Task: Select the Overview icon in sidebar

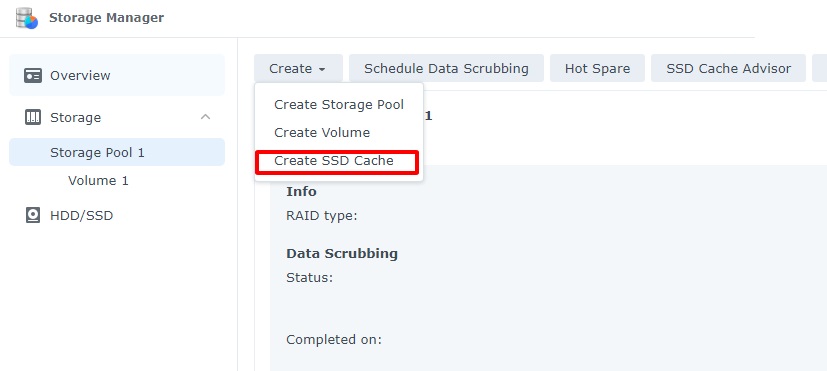Action: coord(33,75)
